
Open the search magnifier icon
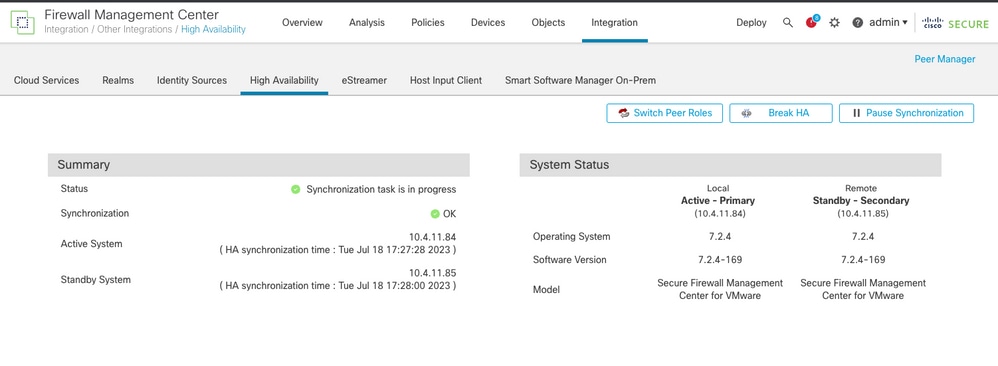[788, 22]
